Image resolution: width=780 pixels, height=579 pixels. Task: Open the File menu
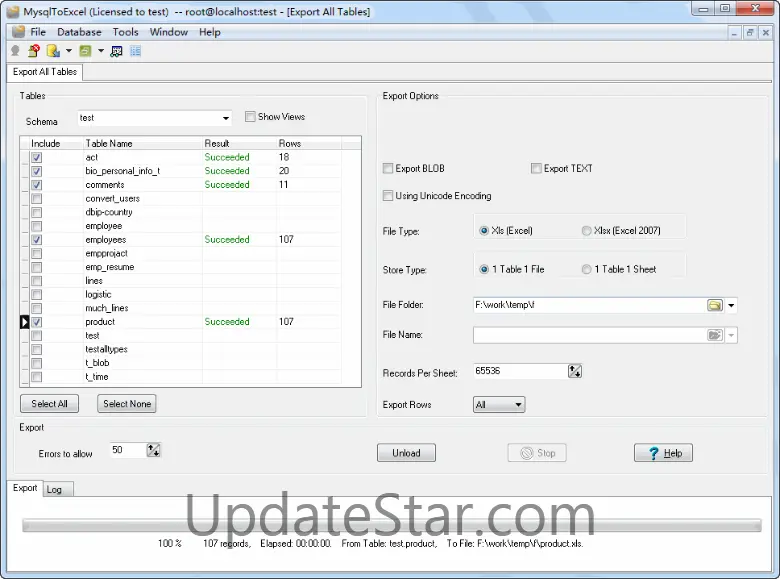tap(38, 32)
